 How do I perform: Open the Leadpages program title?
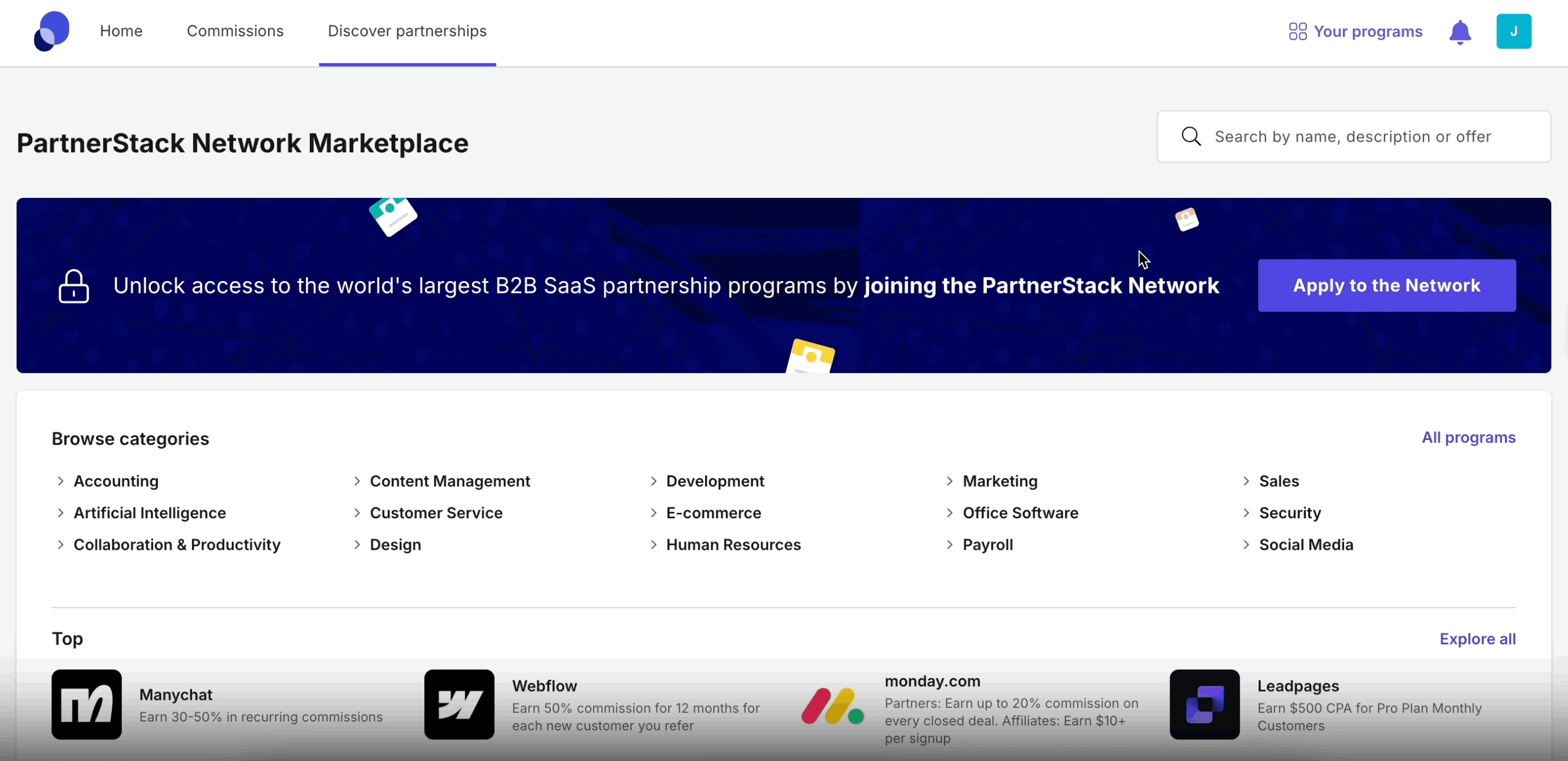1298,686
